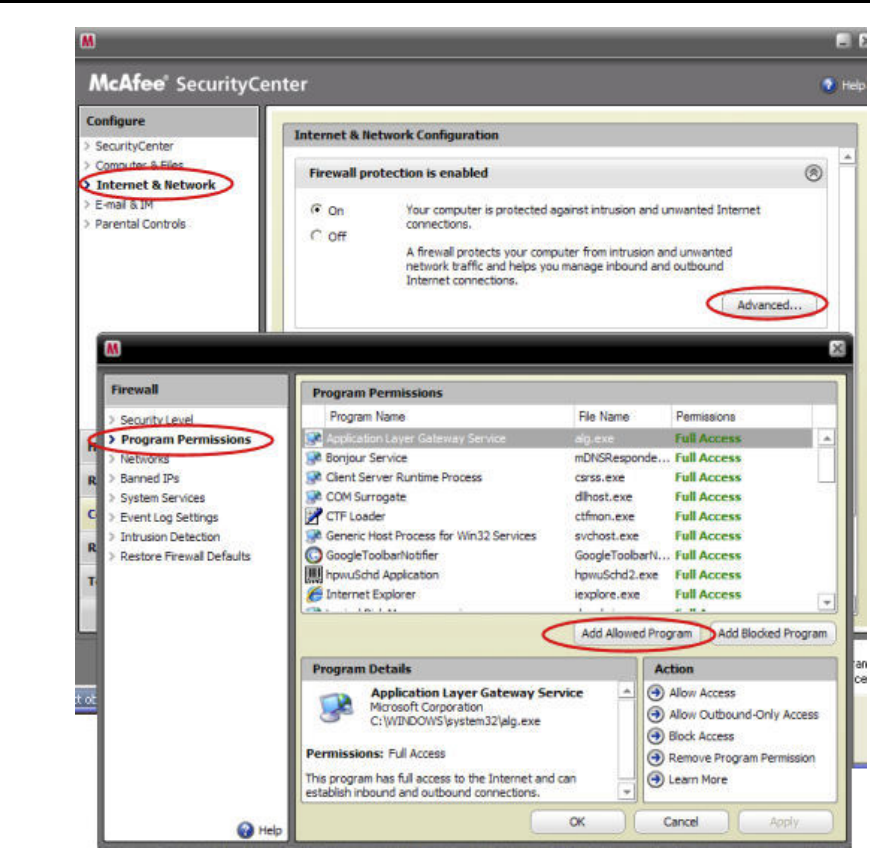Select the On radio button for firewall
870x848 pixels.
point(316,210)
